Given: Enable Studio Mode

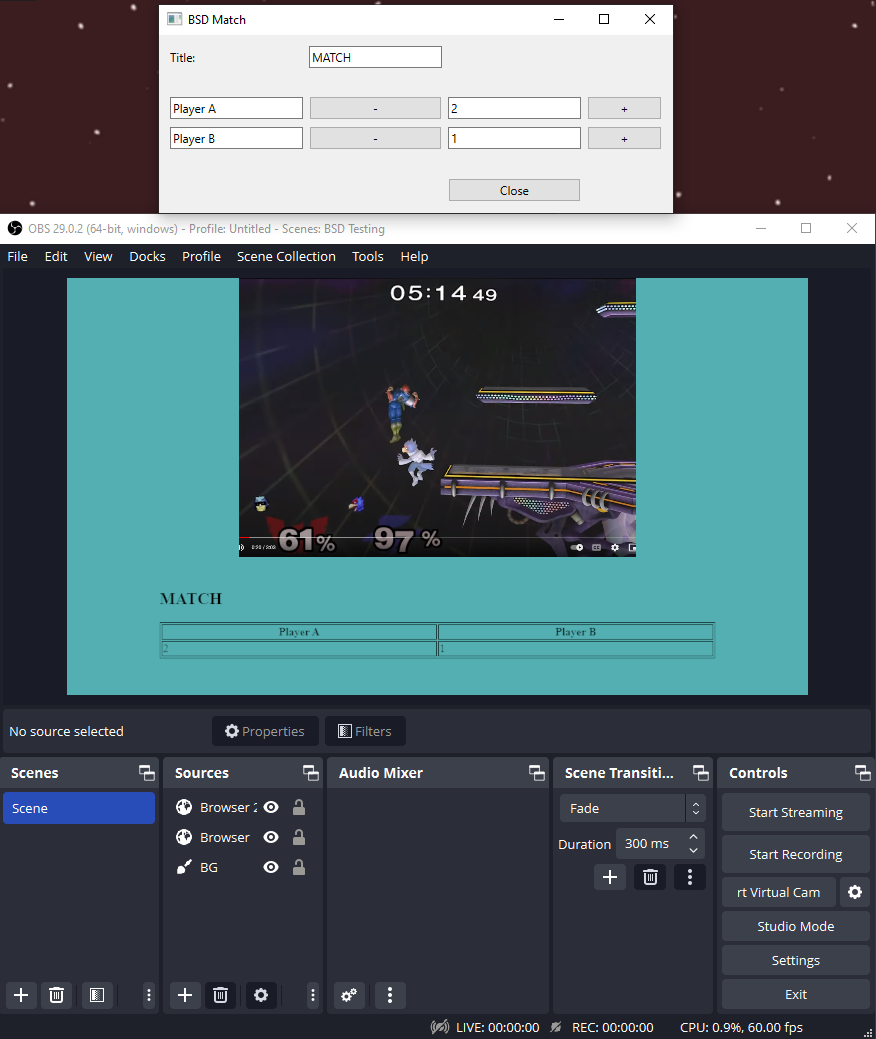Looking at the screenshot, I should point(795,926).
